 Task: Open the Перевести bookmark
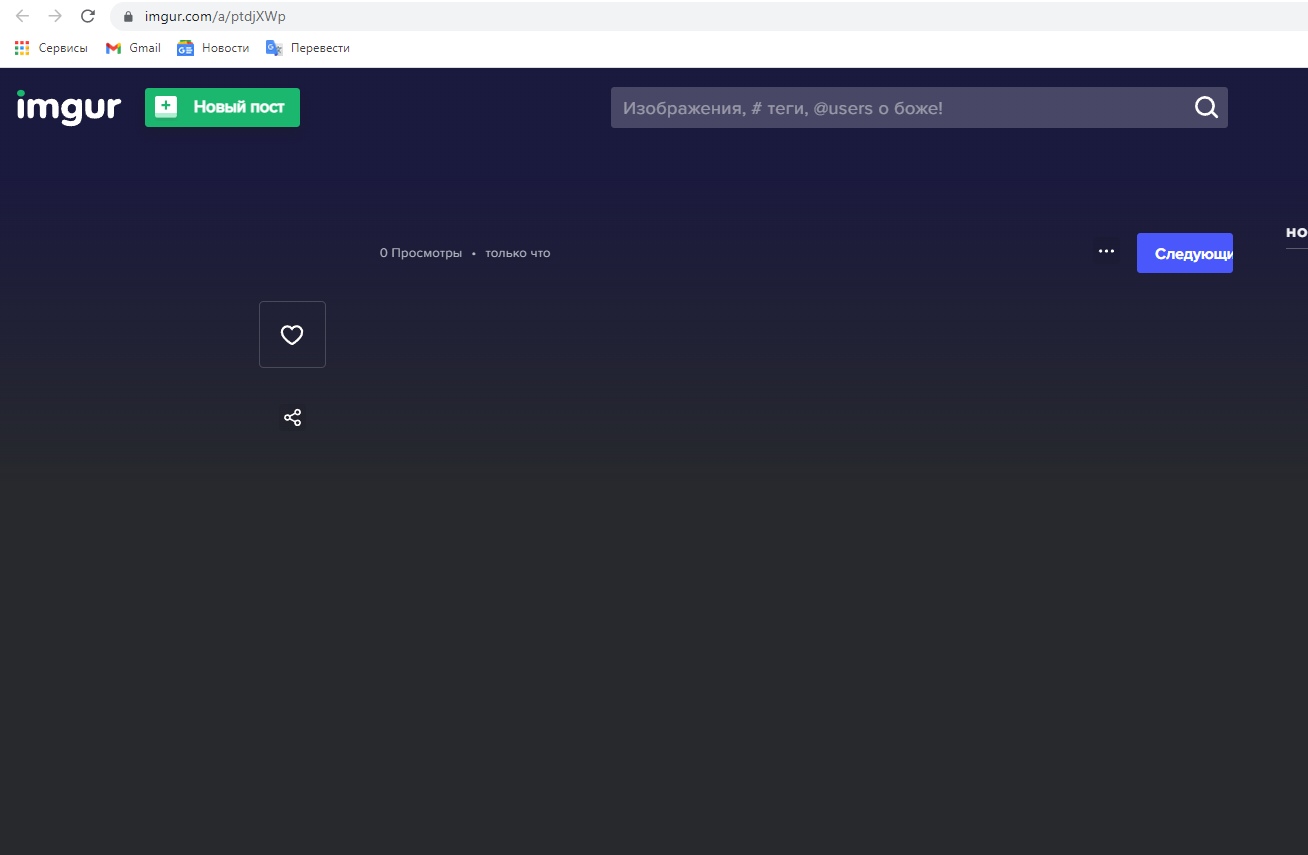coord(308,48)
